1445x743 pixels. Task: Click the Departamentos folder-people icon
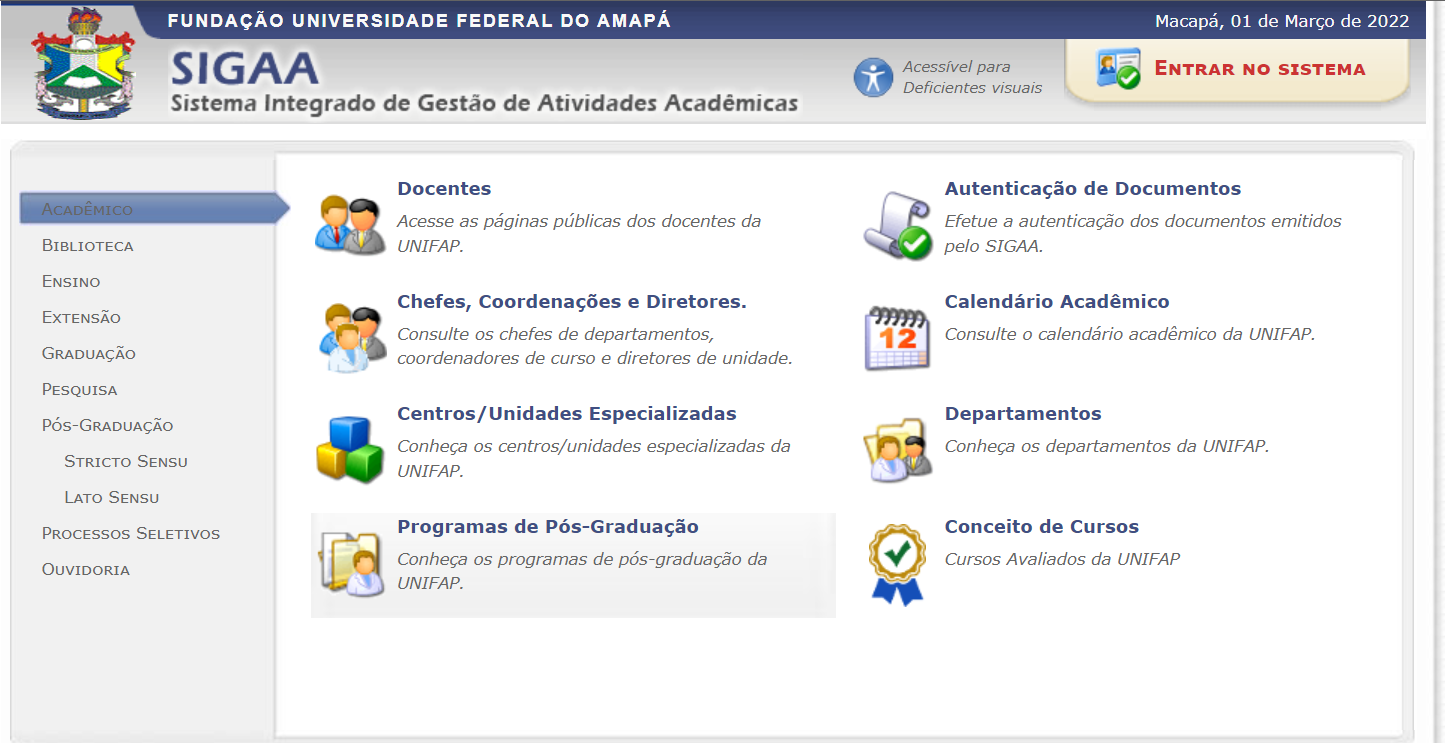point(897,450)
